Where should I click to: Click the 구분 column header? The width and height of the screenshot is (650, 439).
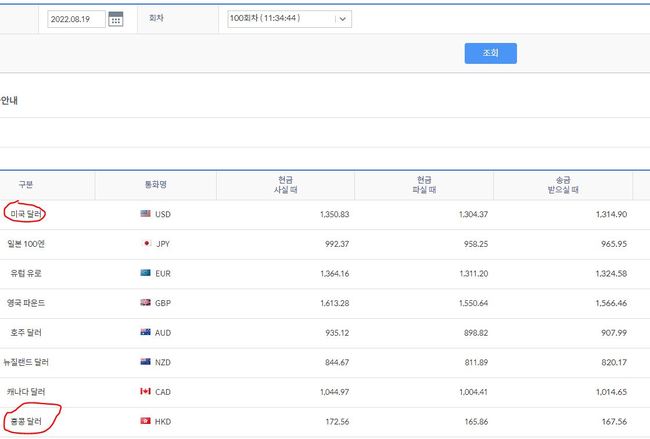point(26,185)
